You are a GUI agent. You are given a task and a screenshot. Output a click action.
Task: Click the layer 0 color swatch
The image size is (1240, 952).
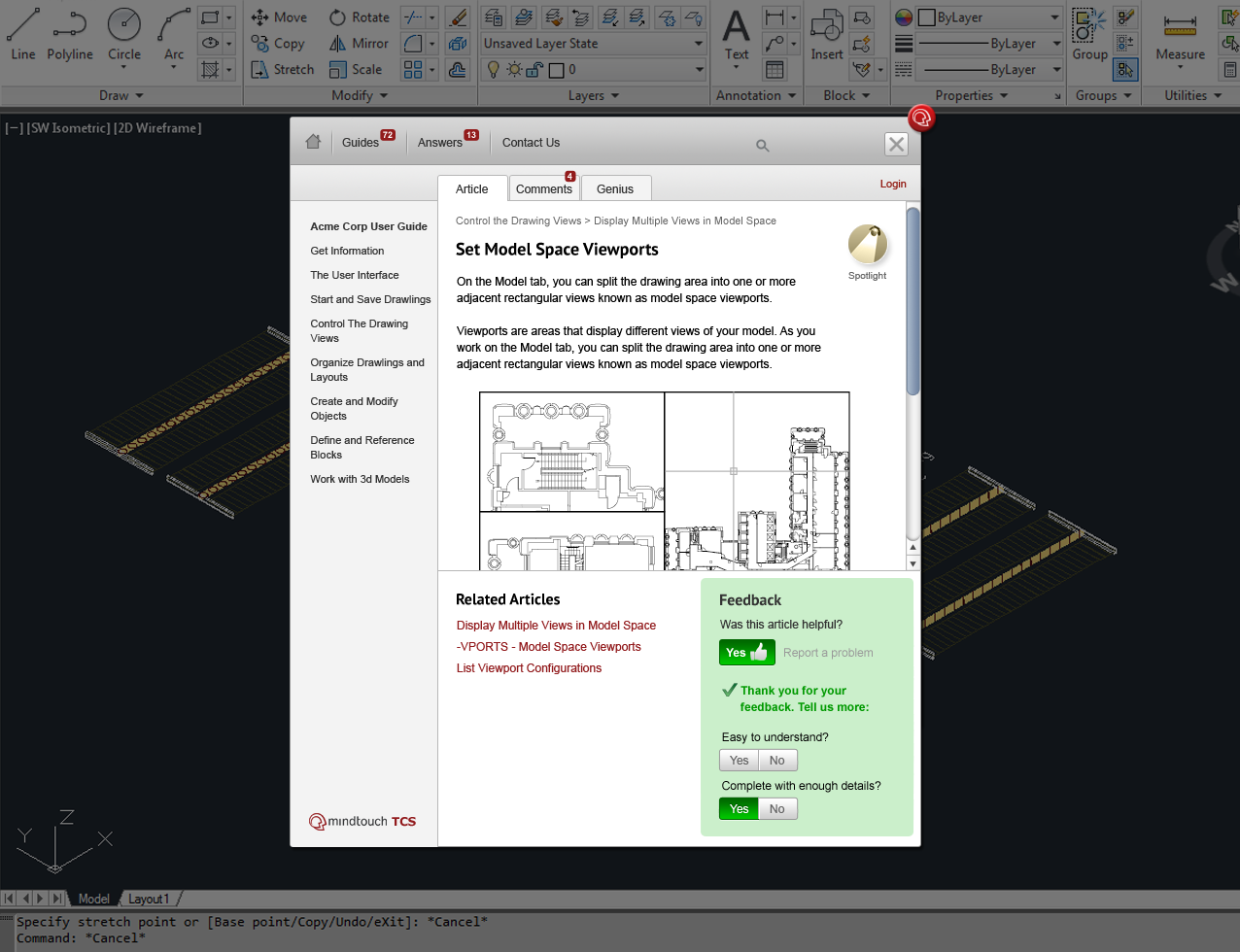pos(556,70)
